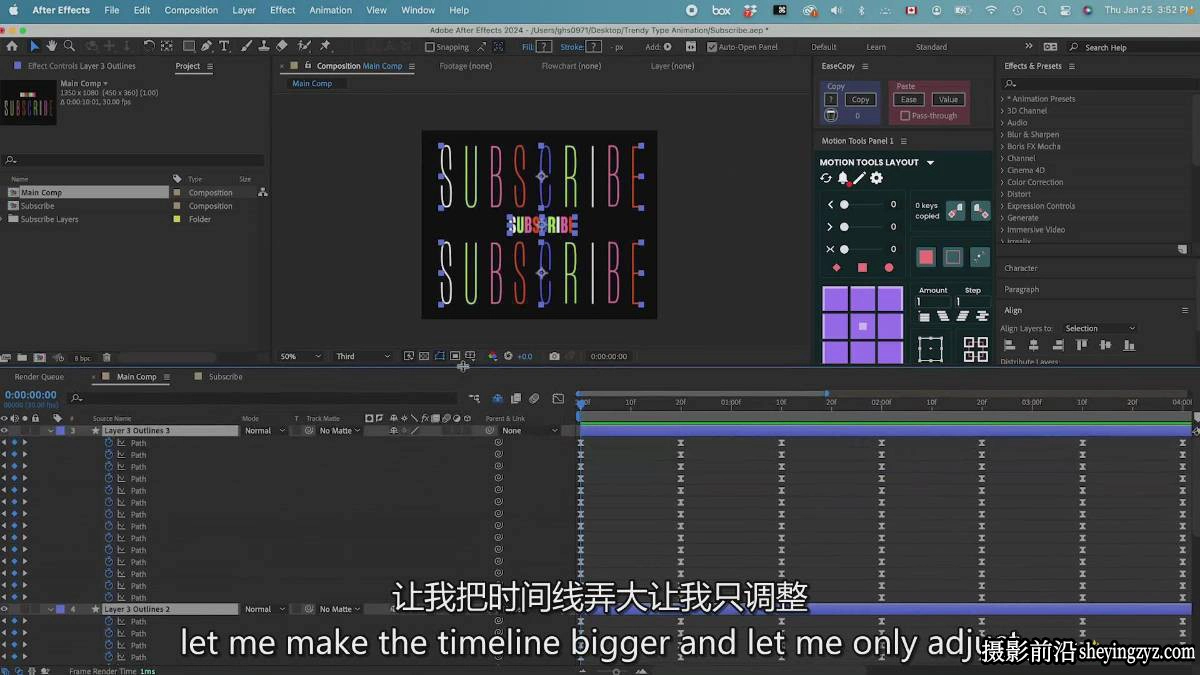Screen dimensions: 1200x675
Task: Open Align Layers to Selection dropdown
Action: 1100,328
